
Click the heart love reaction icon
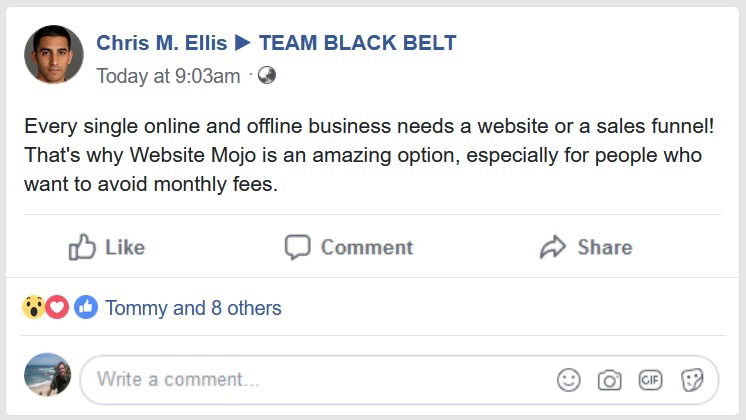coord(57,308)
